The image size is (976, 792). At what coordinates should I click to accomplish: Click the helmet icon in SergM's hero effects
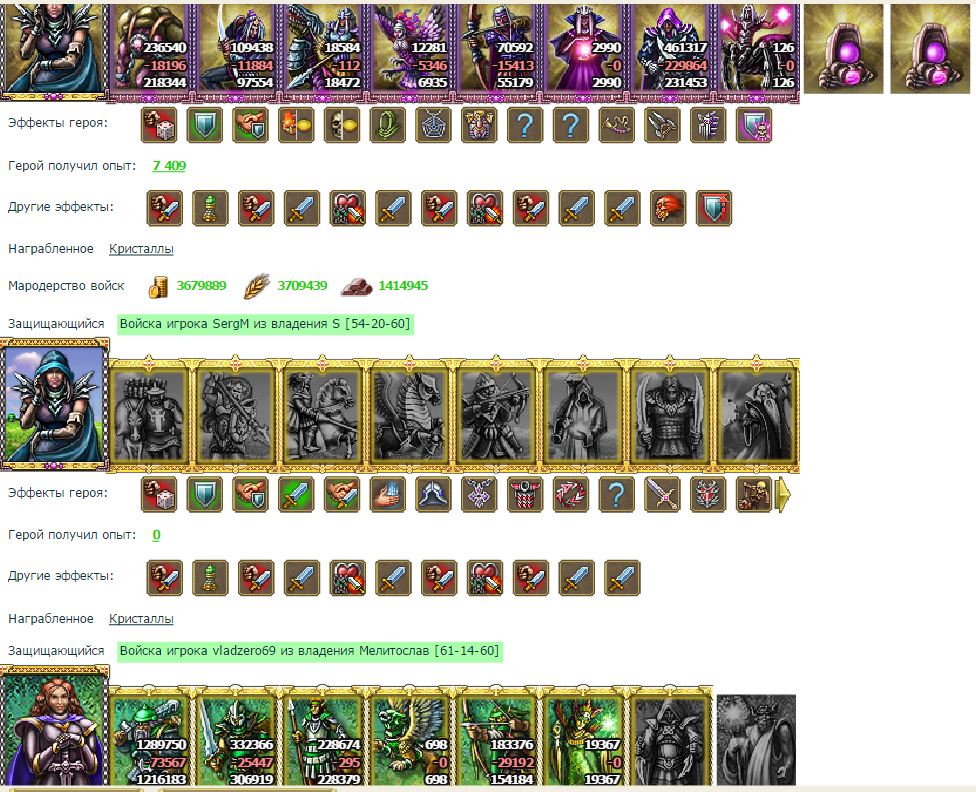click(x=433, y=495)
